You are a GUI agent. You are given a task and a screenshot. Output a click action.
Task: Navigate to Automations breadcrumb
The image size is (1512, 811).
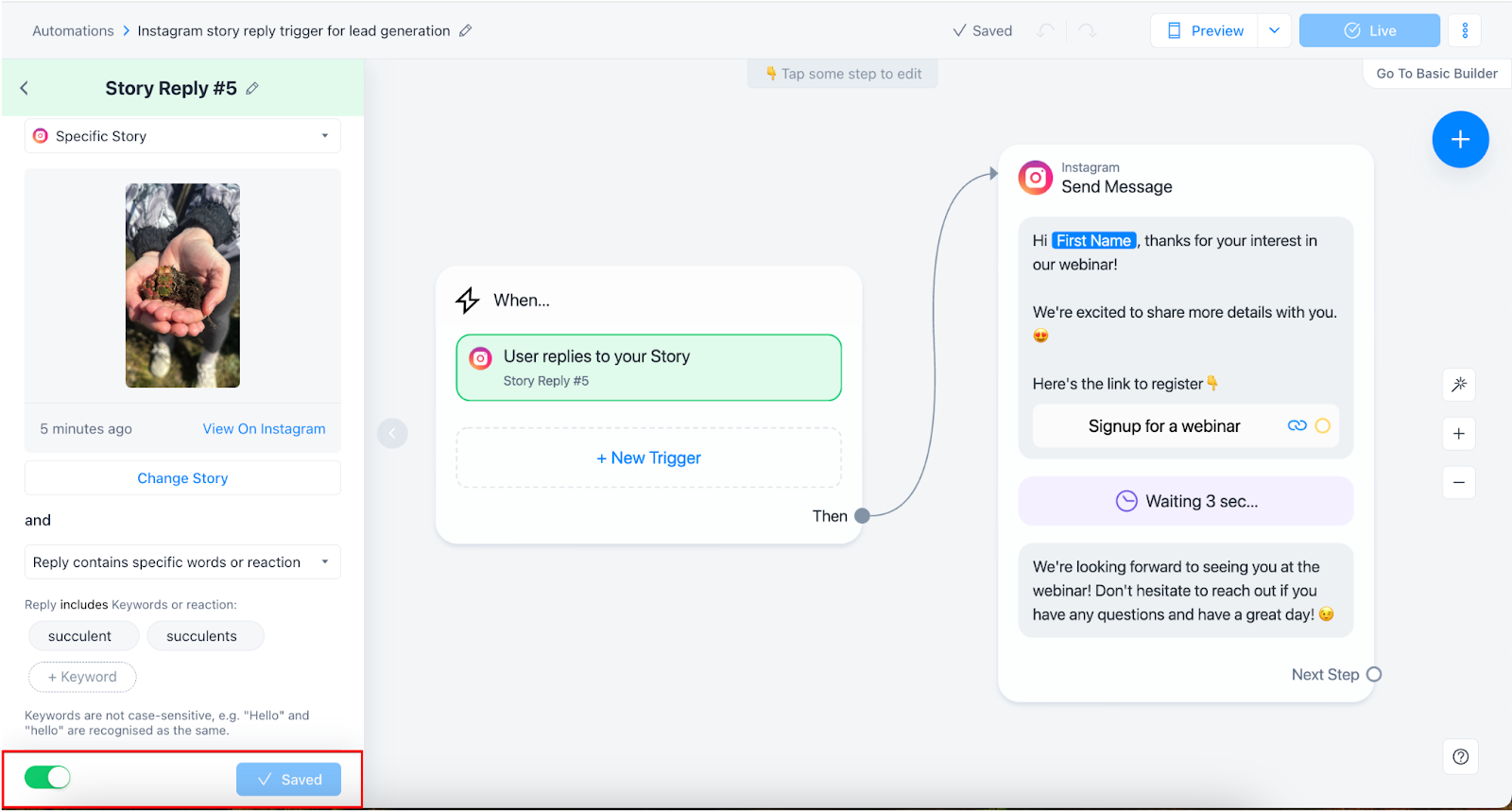[73, 31]
